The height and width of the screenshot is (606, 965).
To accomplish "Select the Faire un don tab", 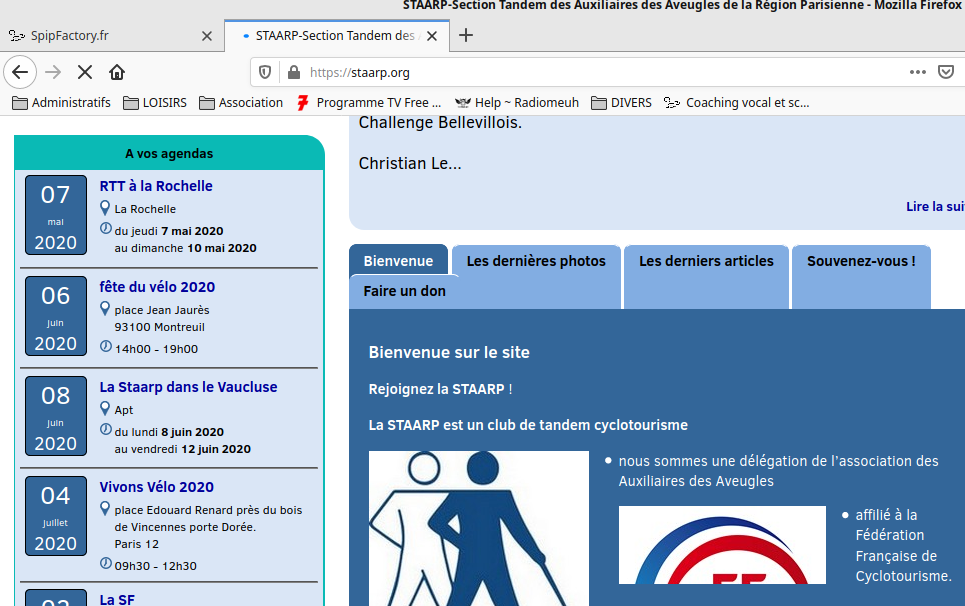I will pyautogui.click(x=404, y=291).
